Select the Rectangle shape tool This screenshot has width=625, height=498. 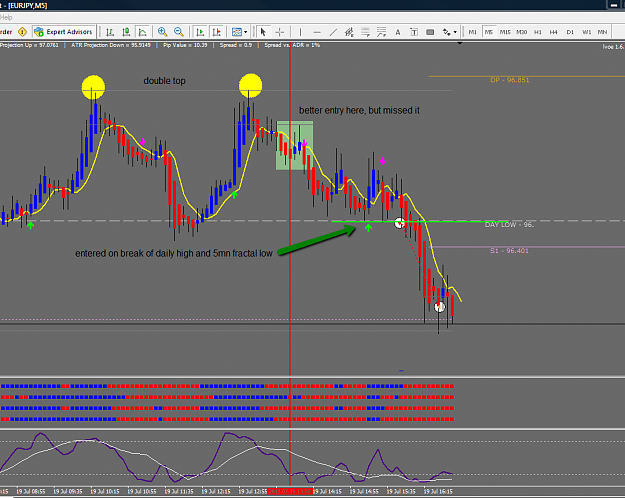430,32
